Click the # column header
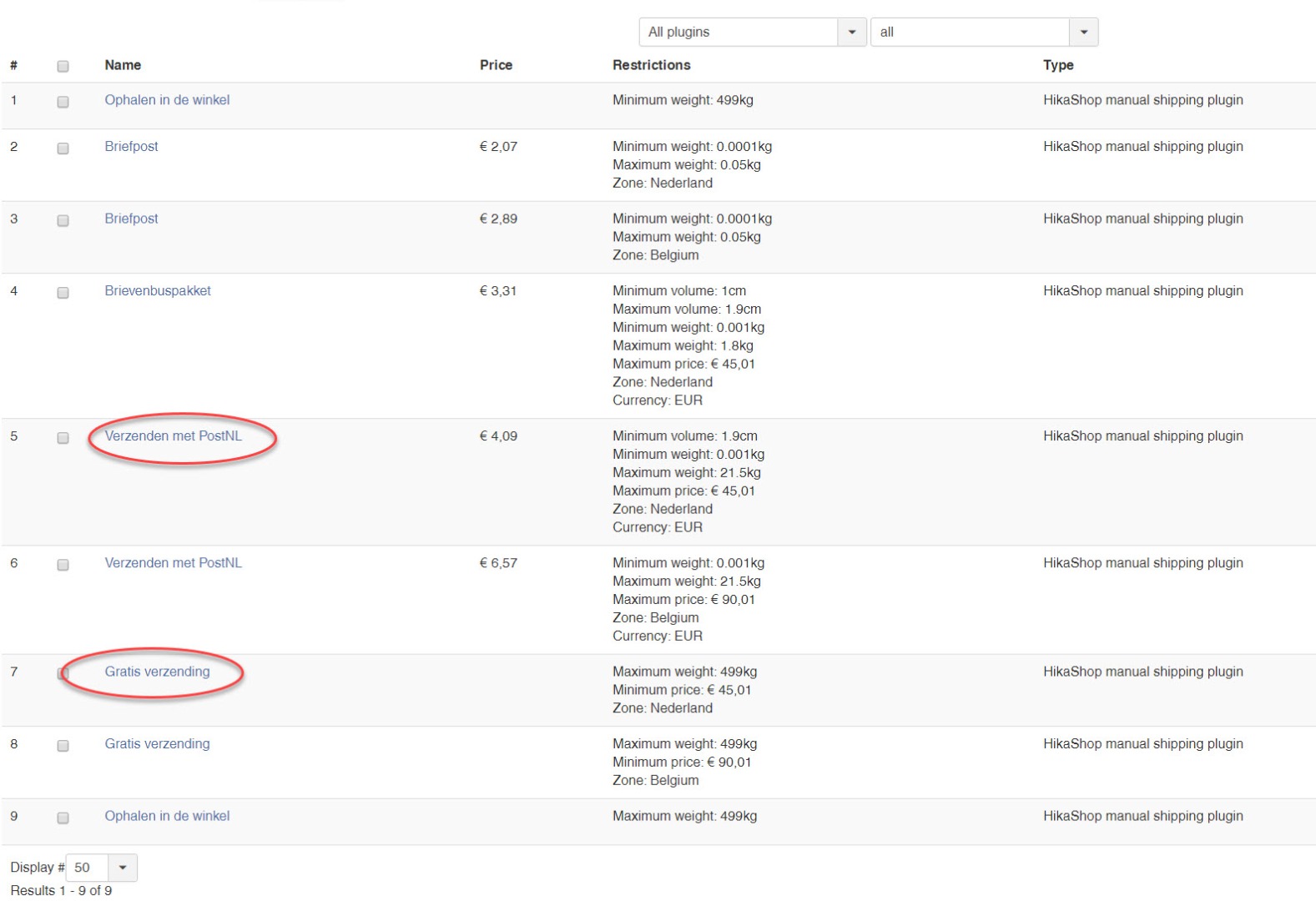Image resolution: width=1316 pixels, height=901 pixels. coord(14,65)
